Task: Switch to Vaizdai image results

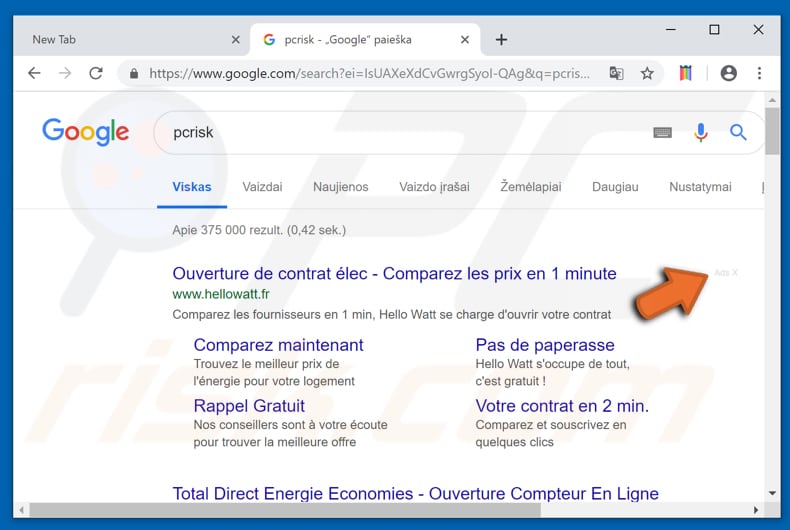Action: [262, 187]
